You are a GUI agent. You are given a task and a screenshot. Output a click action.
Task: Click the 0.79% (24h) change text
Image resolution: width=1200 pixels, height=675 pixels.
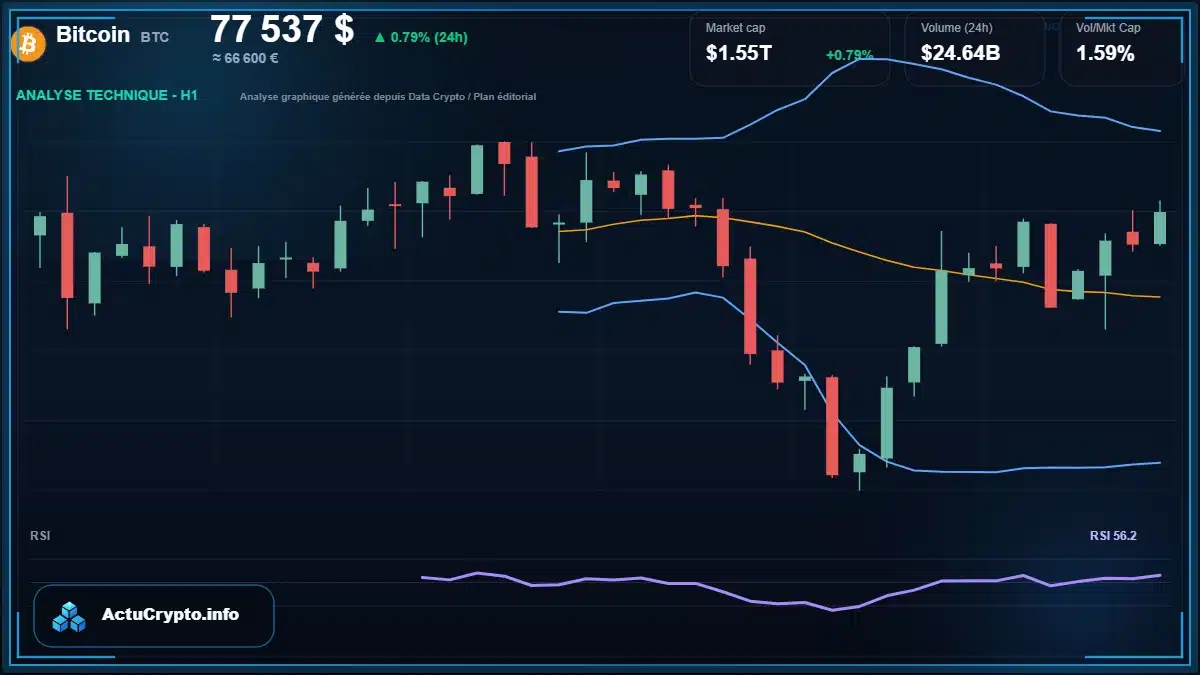tap(429, 38)
